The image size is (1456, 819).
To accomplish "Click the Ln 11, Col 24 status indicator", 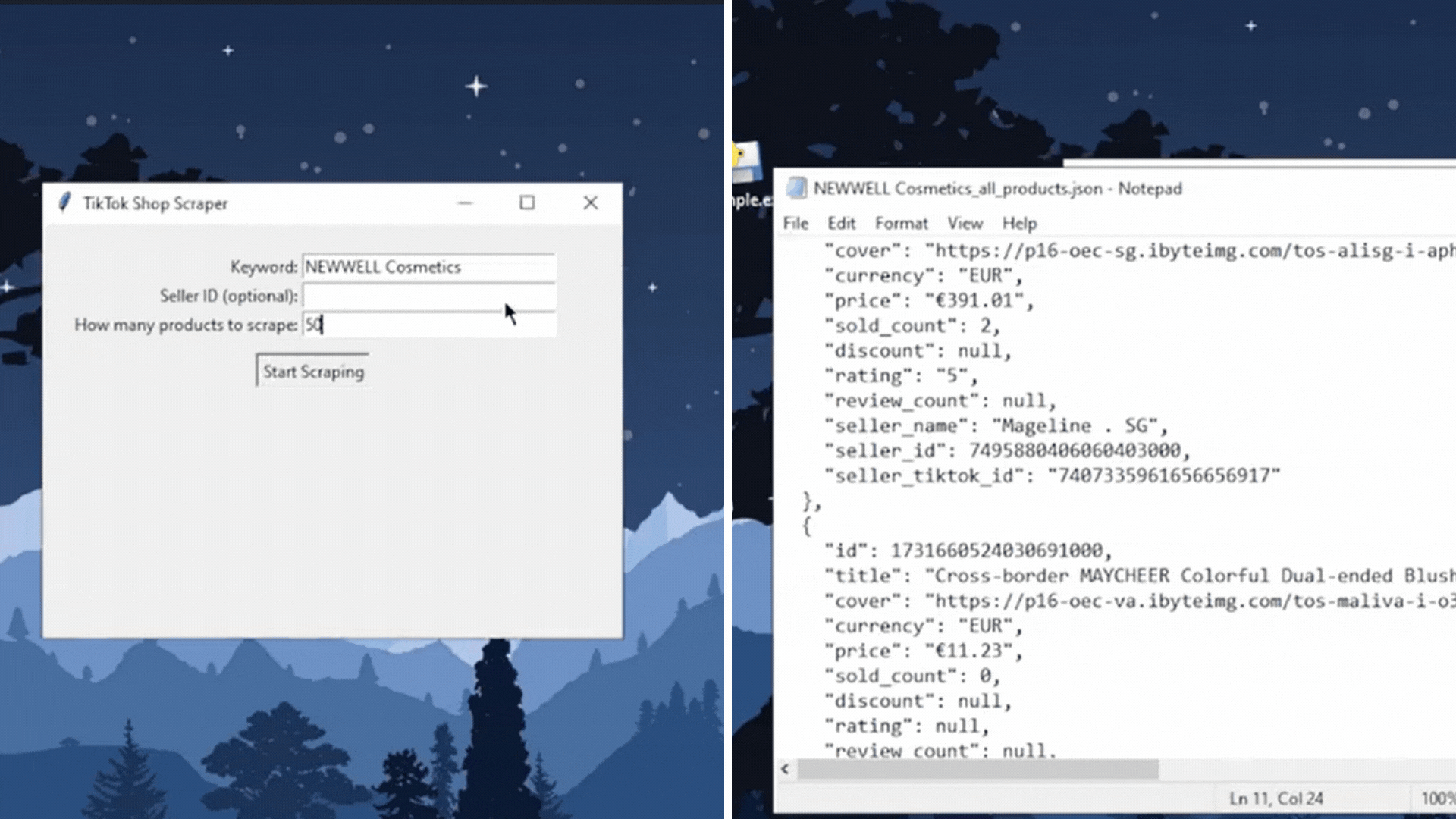I will (x=1276, y=799).
